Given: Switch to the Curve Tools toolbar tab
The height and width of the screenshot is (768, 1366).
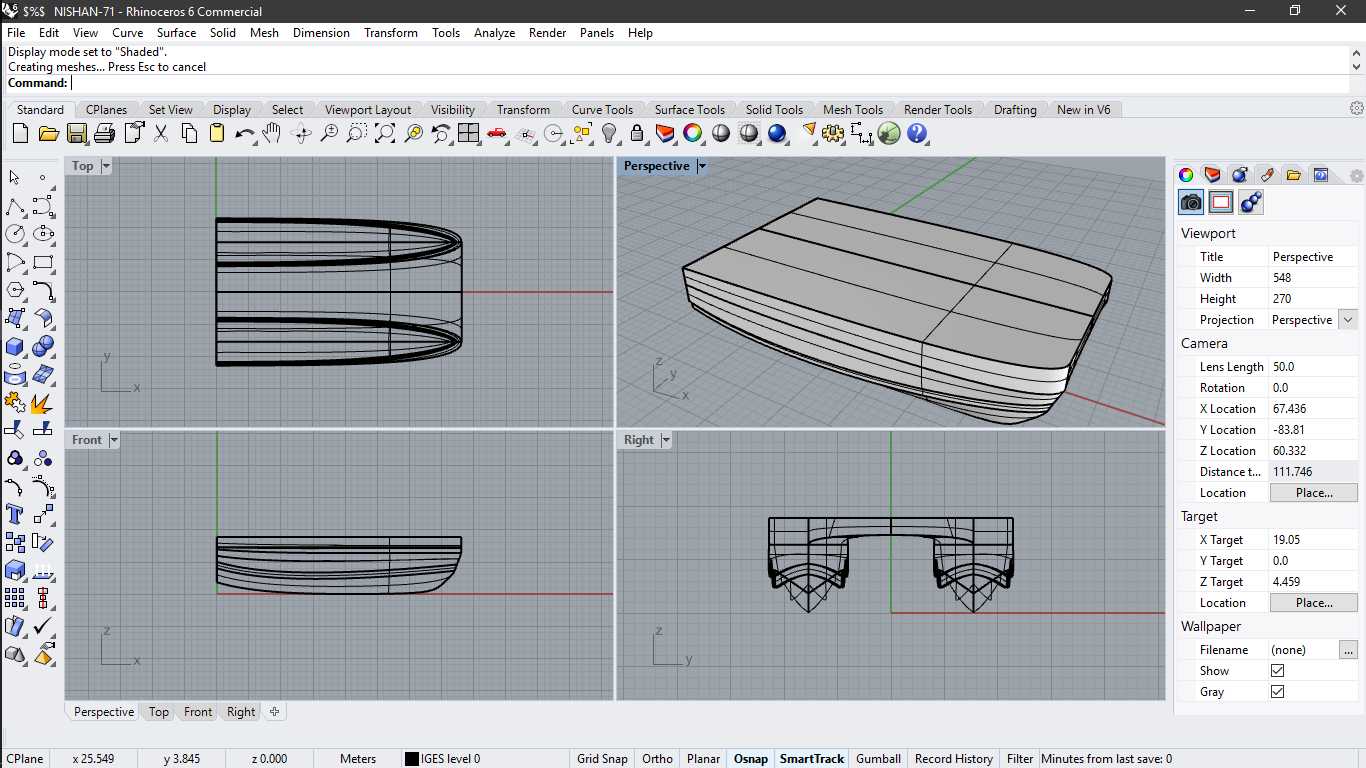Looking at the screenshot, I should (602, 110).
